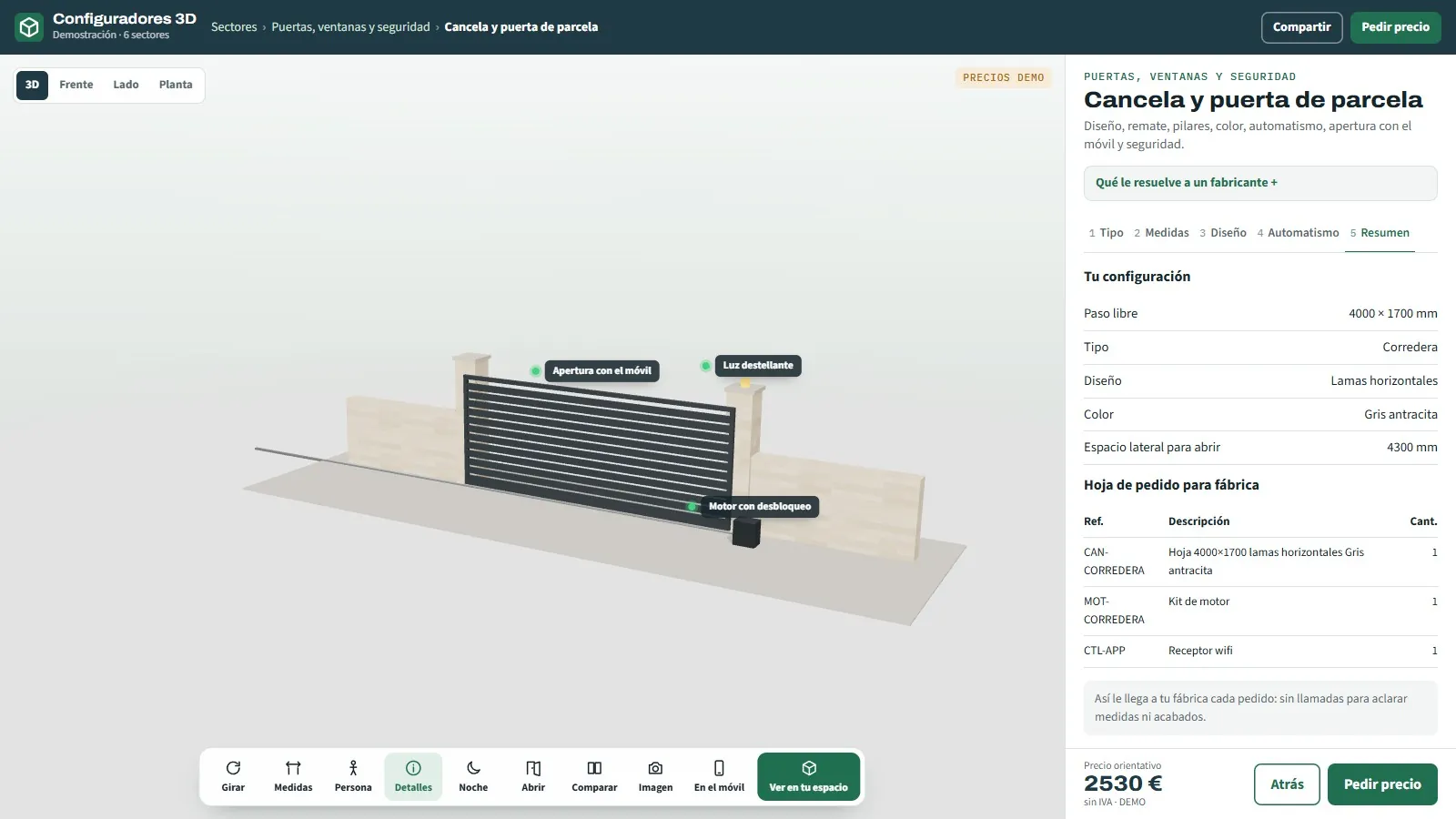Open the gate with Abrir

point(533,777)
